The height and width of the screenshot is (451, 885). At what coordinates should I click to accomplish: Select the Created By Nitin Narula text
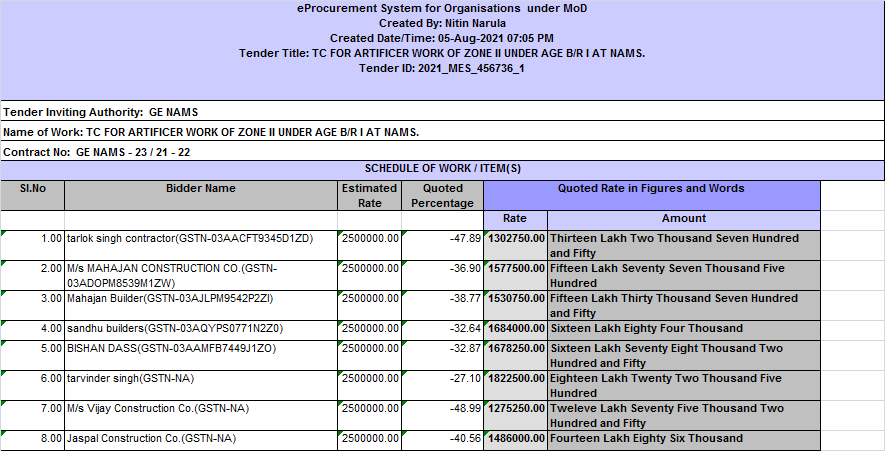(x=442, y=24)
